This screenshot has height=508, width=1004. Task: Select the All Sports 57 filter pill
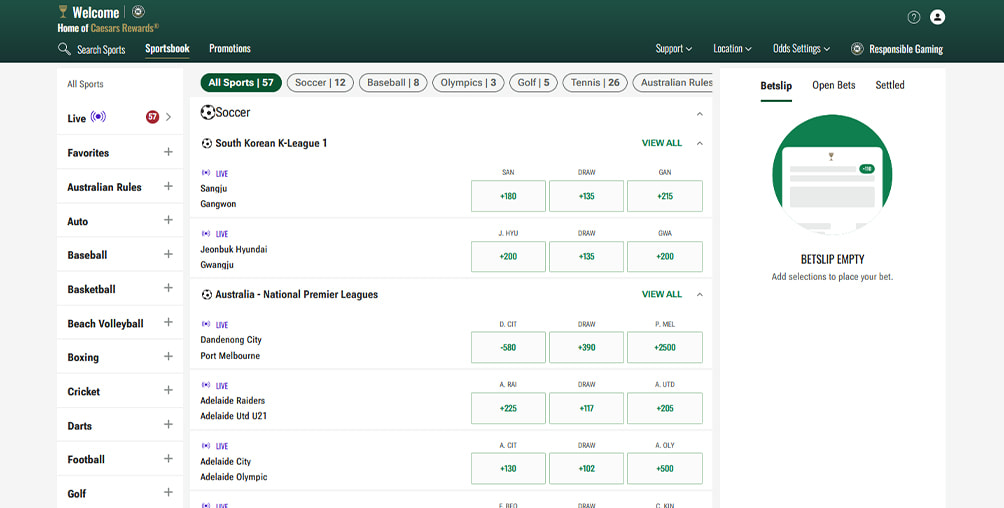click(241, 83)
